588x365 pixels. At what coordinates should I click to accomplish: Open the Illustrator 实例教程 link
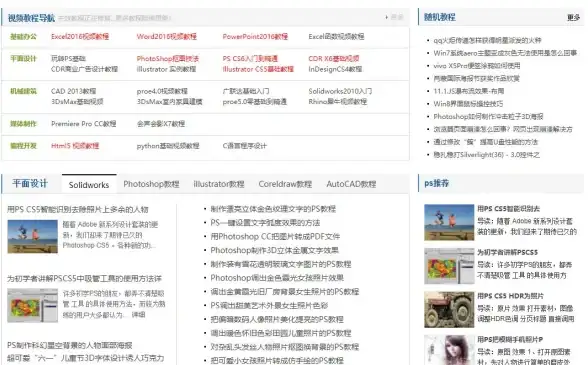[x=166, y=69]
